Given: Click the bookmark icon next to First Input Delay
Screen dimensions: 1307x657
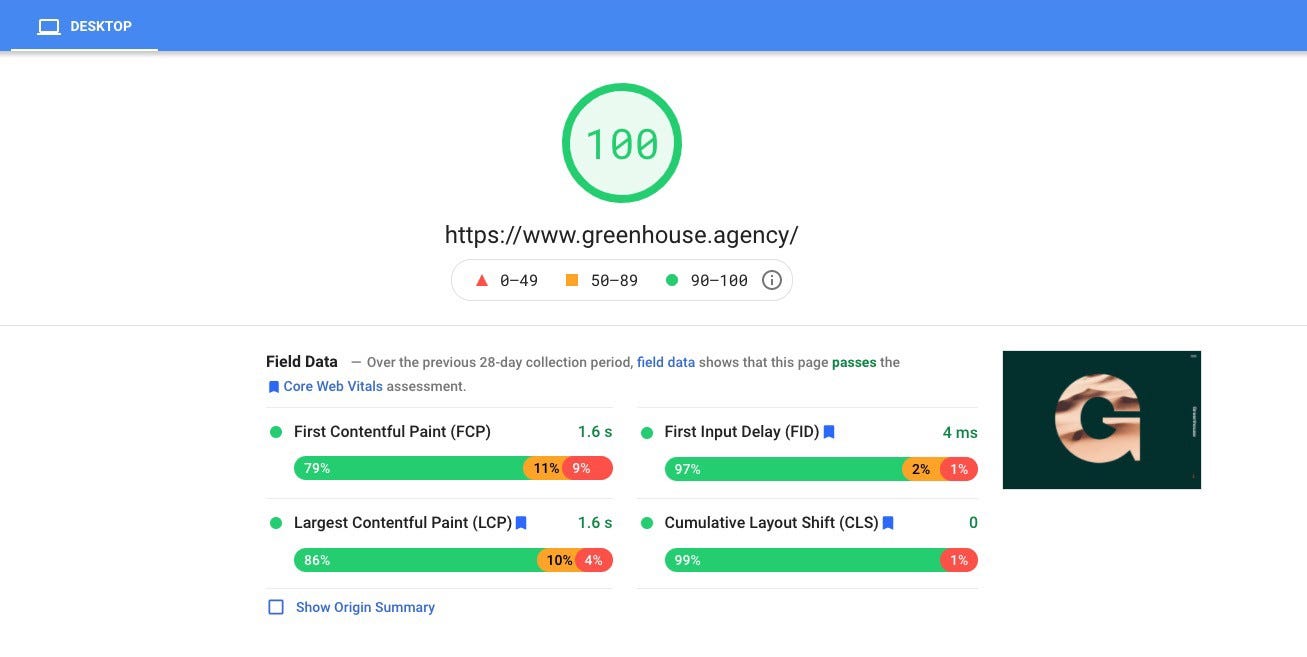Looking at the screenshot, I should 829,432.
